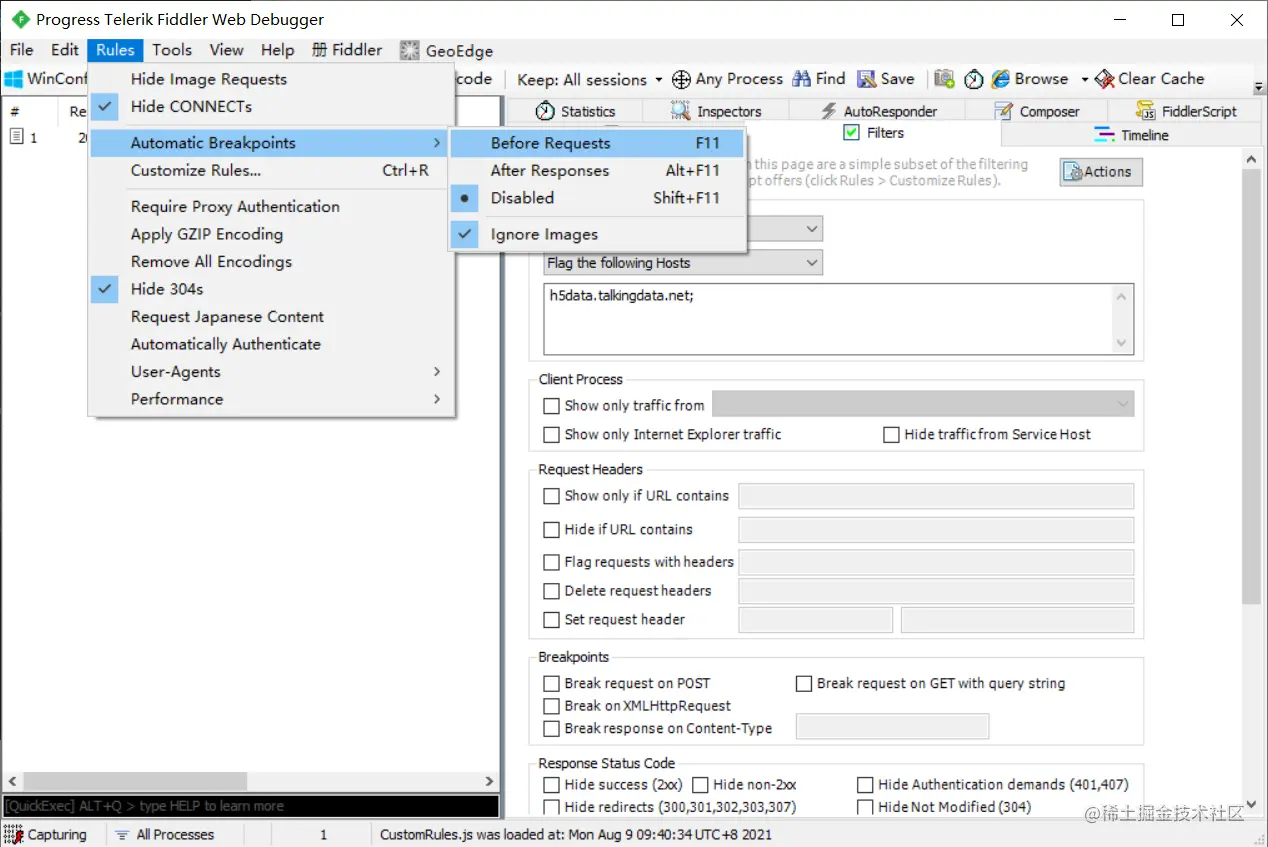Click the QuickExec command box
This screenshot has height=847, width=1268.
[250, 806]
